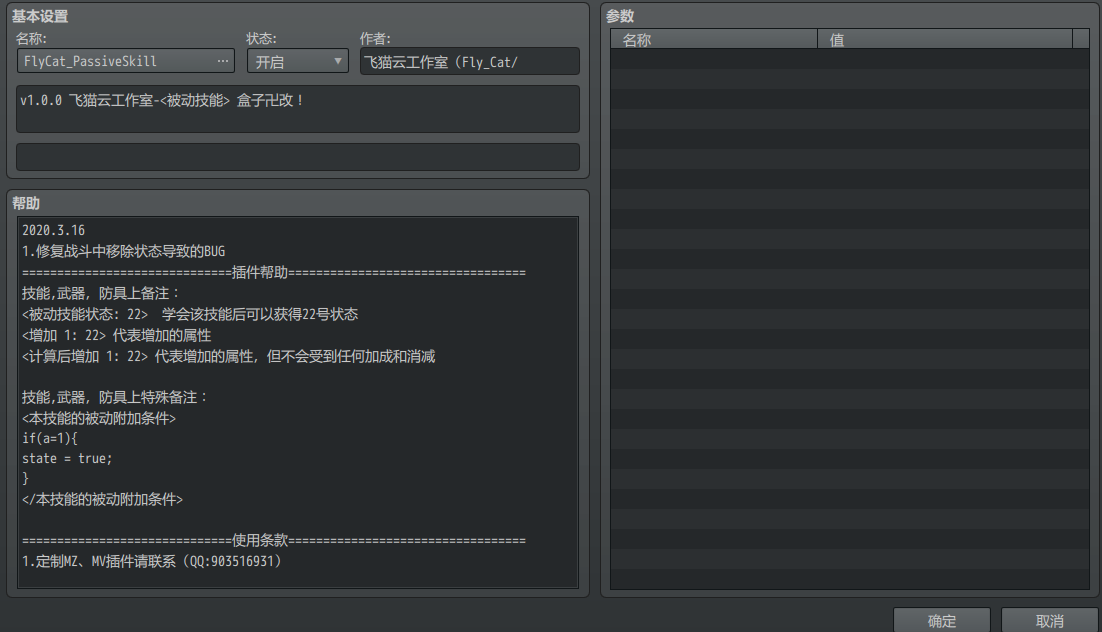Click the line '1.定制MZ、MV插件请联系 (QQ:903516931)'
Image resolution: width=1102 pixels, height=632 pixels.
(152, 561)
